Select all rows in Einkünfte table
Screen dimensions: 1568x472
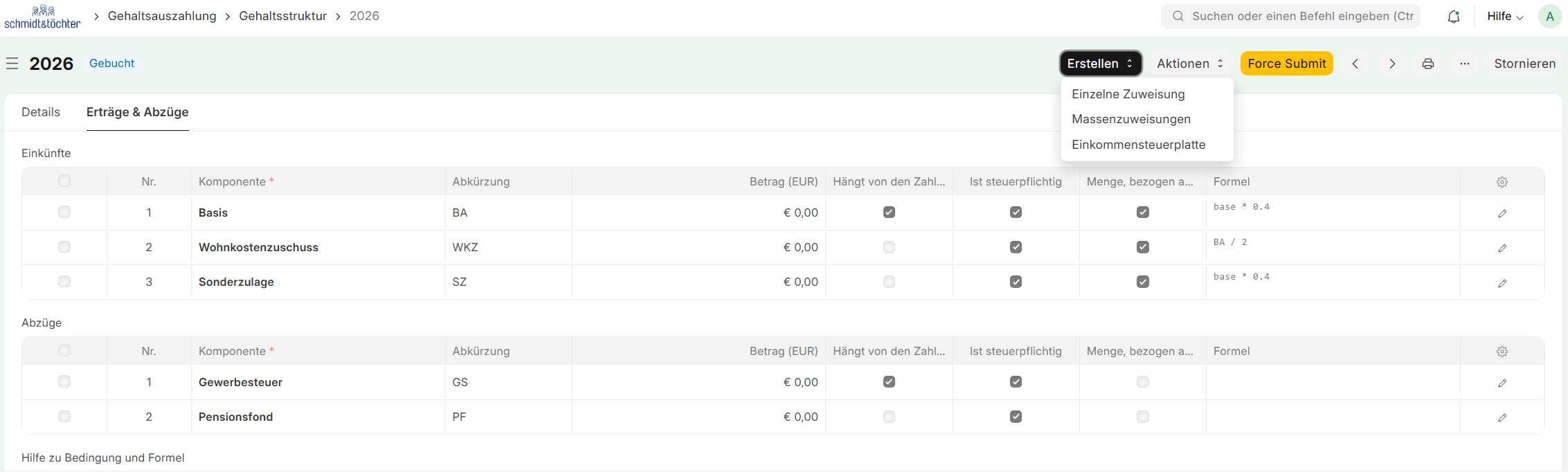click(x=64, y=181)
